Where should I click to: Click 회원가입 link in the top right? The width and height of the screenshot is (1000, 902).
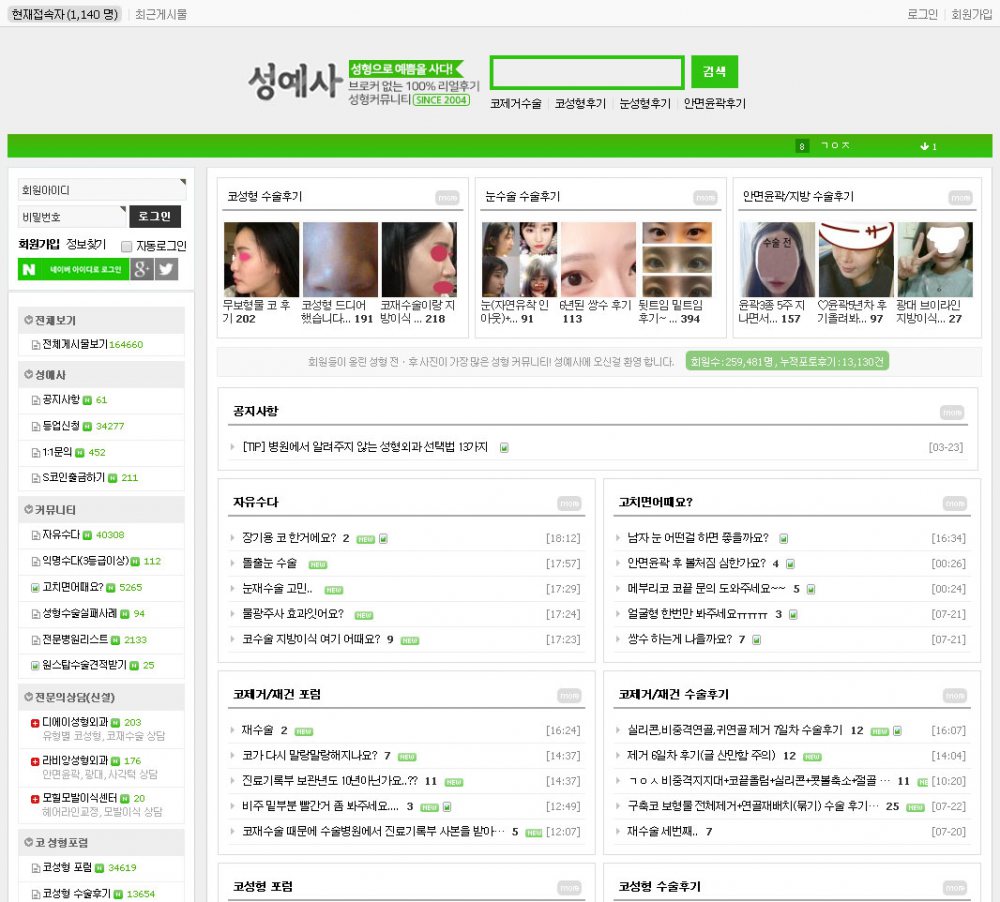pyautogui.click(x=971, y=14)
